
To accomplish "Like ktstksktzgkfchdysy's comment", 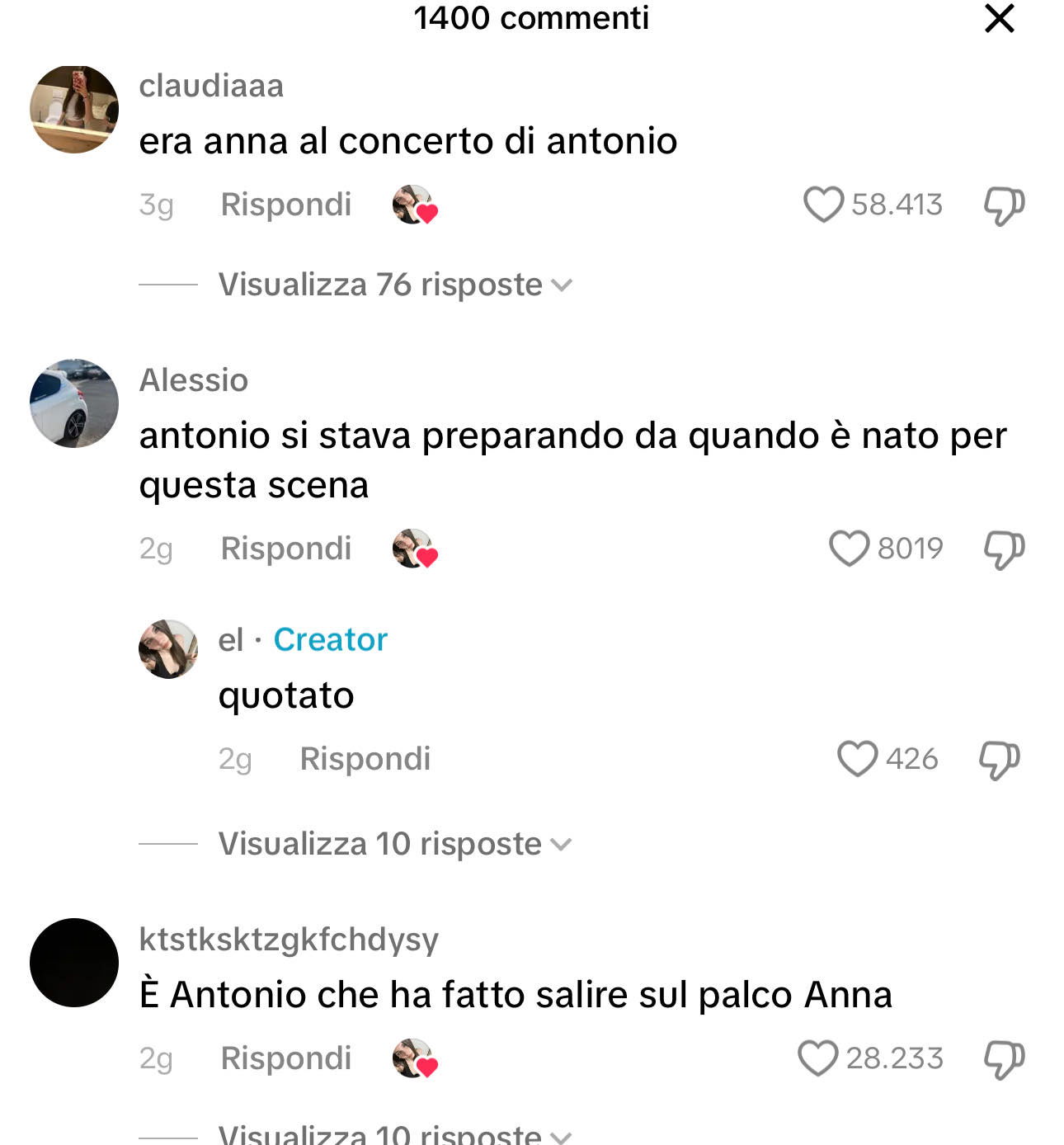I will click(817, 1058).
